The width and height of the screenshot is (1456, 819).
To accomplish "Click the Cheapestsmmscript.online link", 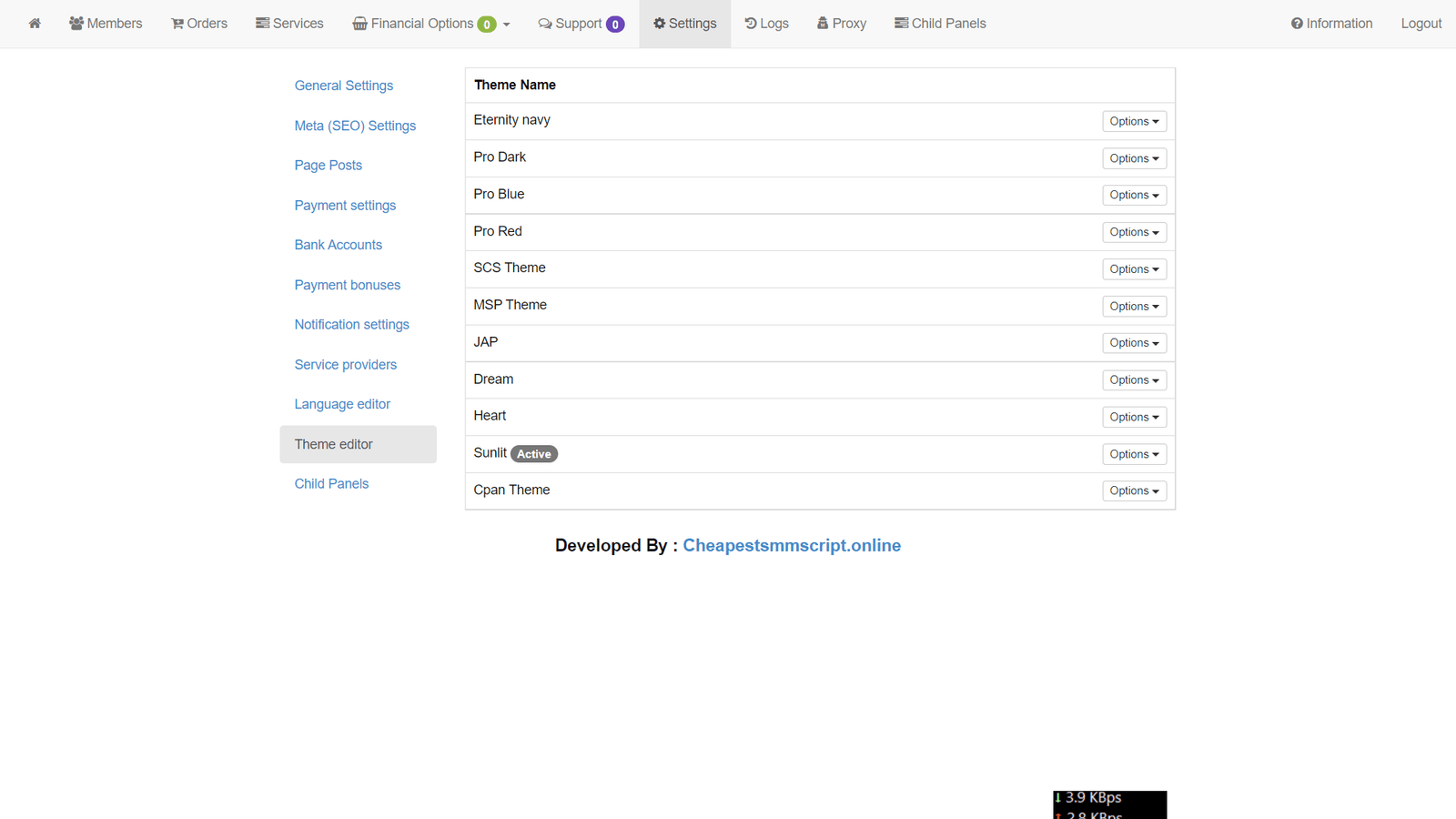I will 792,545.
